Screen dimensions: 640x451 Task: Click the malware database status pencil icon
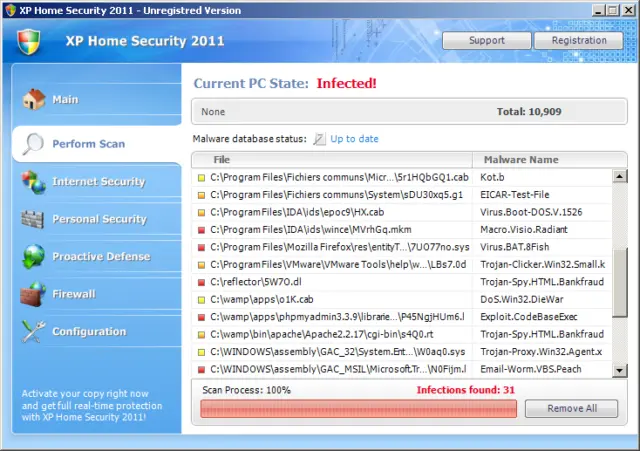(x=319, y=139)
